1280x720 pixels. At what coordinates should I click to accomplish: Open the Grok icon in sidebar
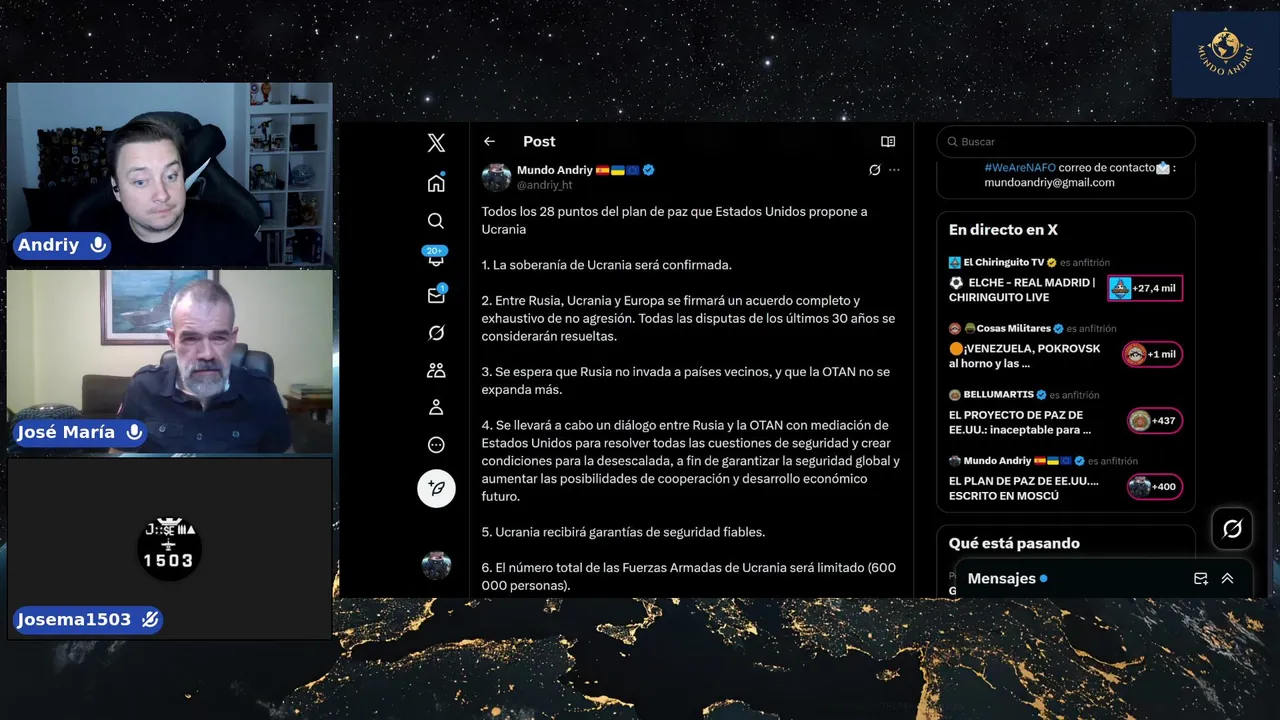click(x=436, y=333)
